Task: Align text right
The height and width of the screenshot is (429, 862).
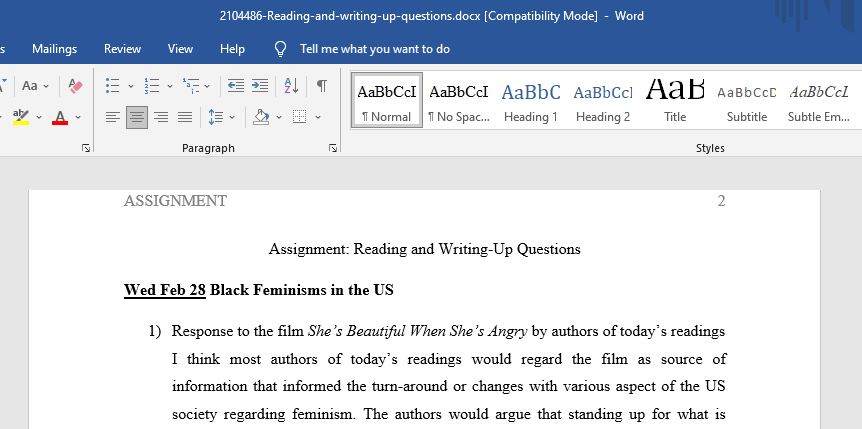Action: (161, 117)
